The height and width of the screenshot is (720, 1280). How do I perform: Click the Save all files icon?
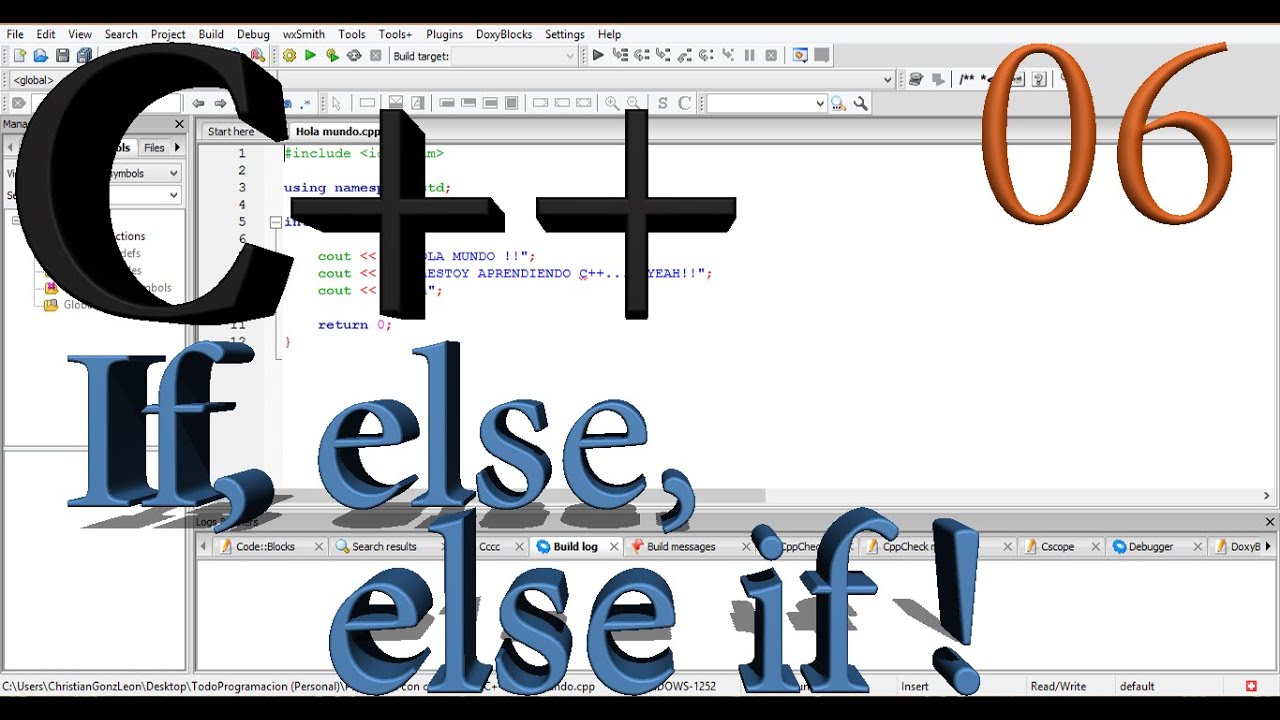85,56
